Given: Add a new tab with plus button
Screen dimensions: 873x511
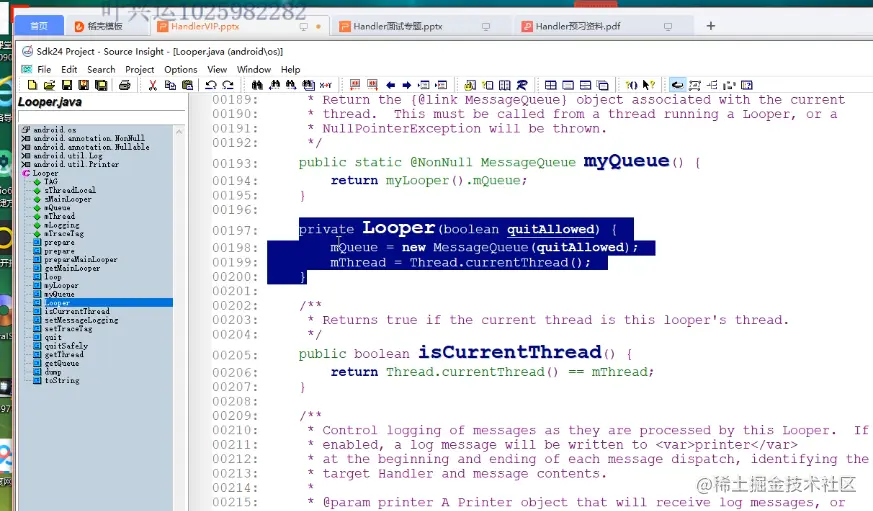Looking at the screenshot, I should click(x=710, y=26).
